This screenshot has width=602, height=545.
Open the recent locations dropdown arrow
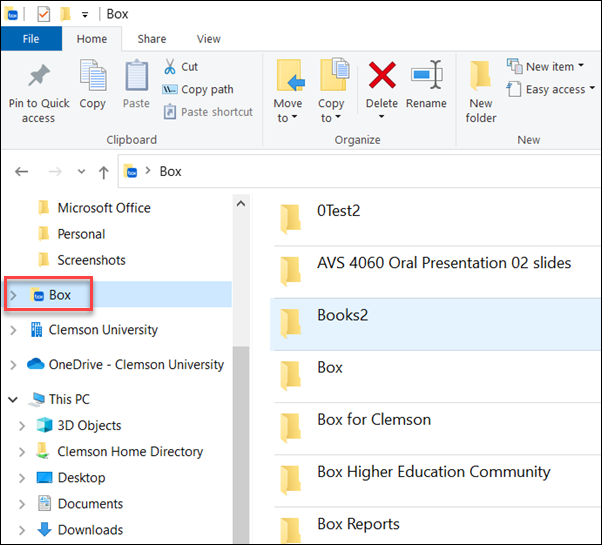click(81, 172)
